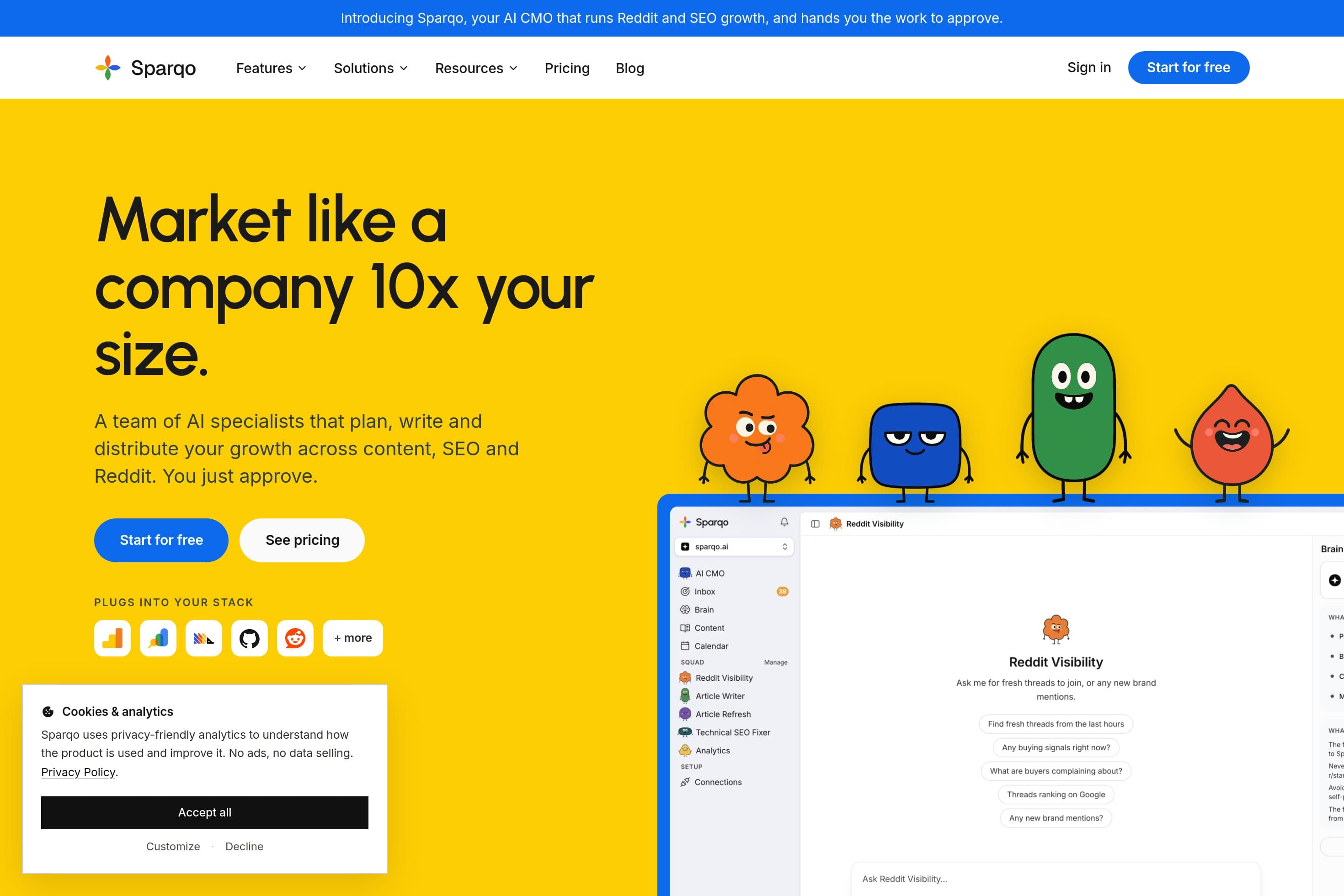Click the cookie icon in the banner

pyautogui.click(x=48, y=711)
